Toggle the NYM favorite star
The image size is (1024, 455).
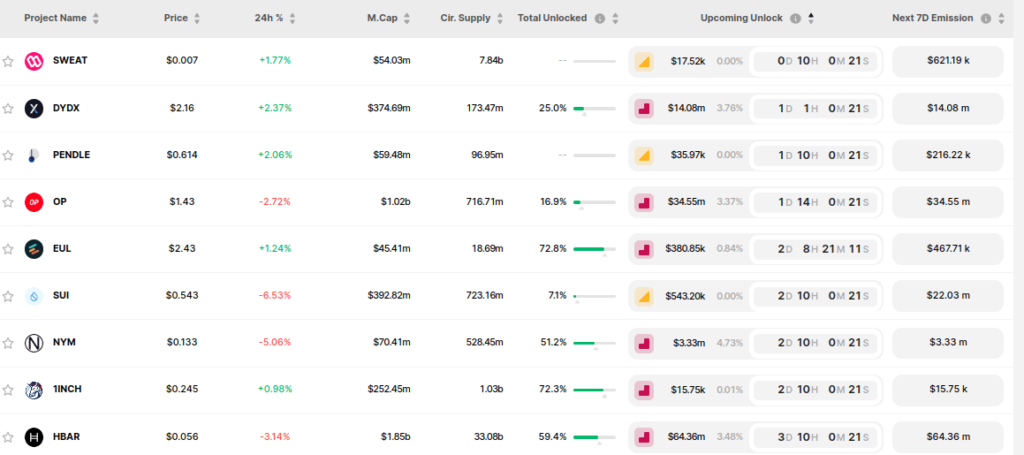[8, 343]
